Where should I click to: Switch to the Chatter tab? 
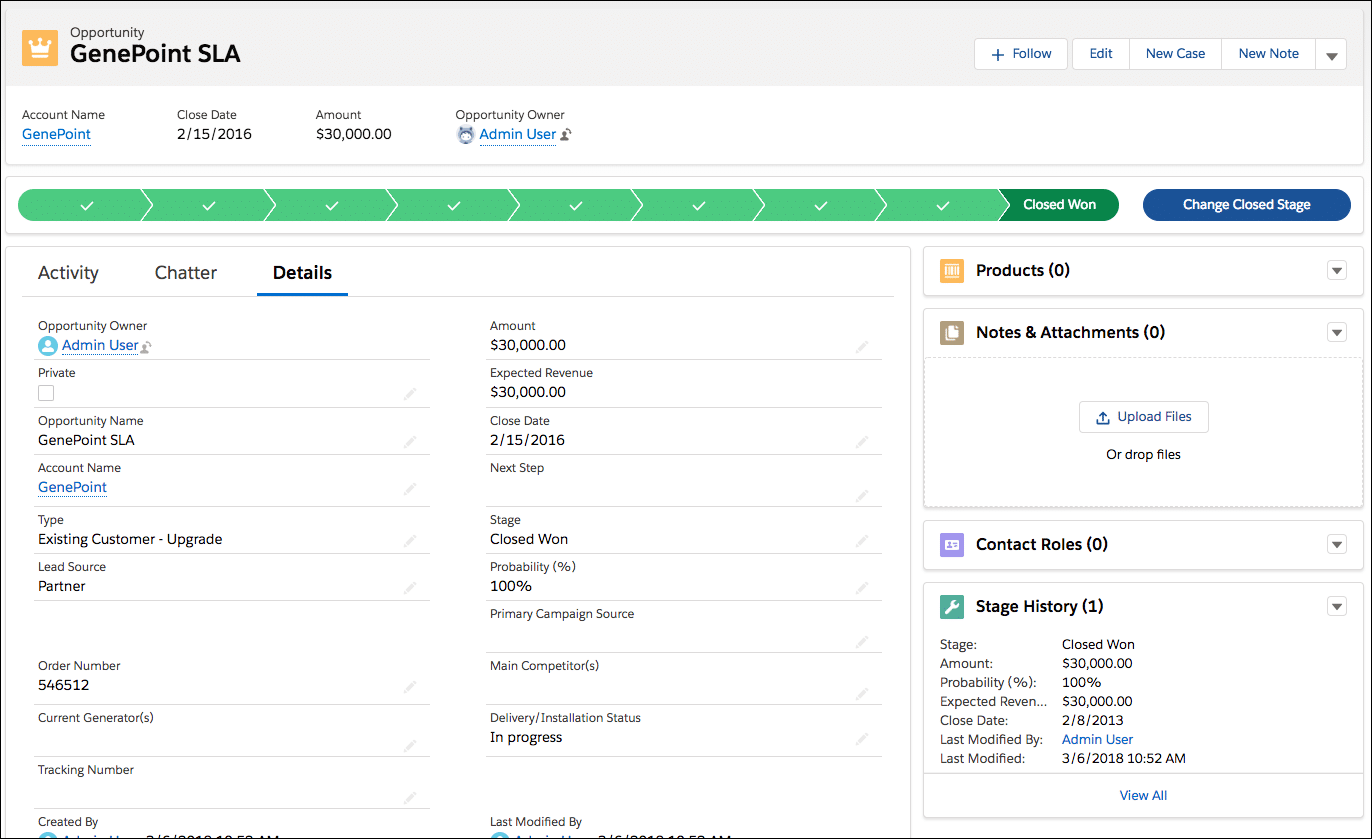click(x=186, y=273)
